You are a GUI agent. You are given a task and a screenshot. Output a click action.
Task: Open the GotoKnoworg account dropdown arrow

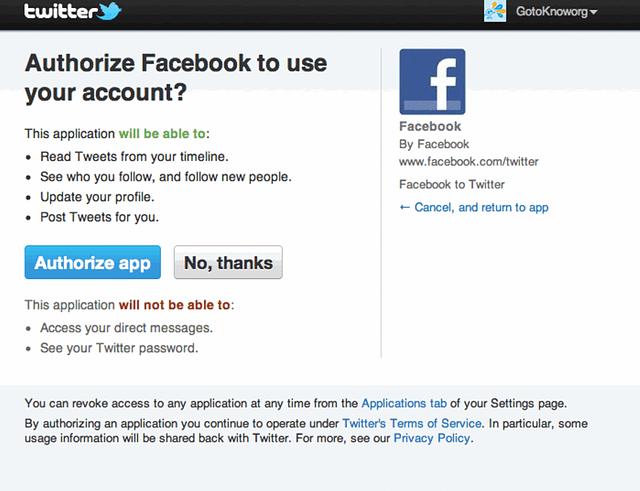(593, 12)
